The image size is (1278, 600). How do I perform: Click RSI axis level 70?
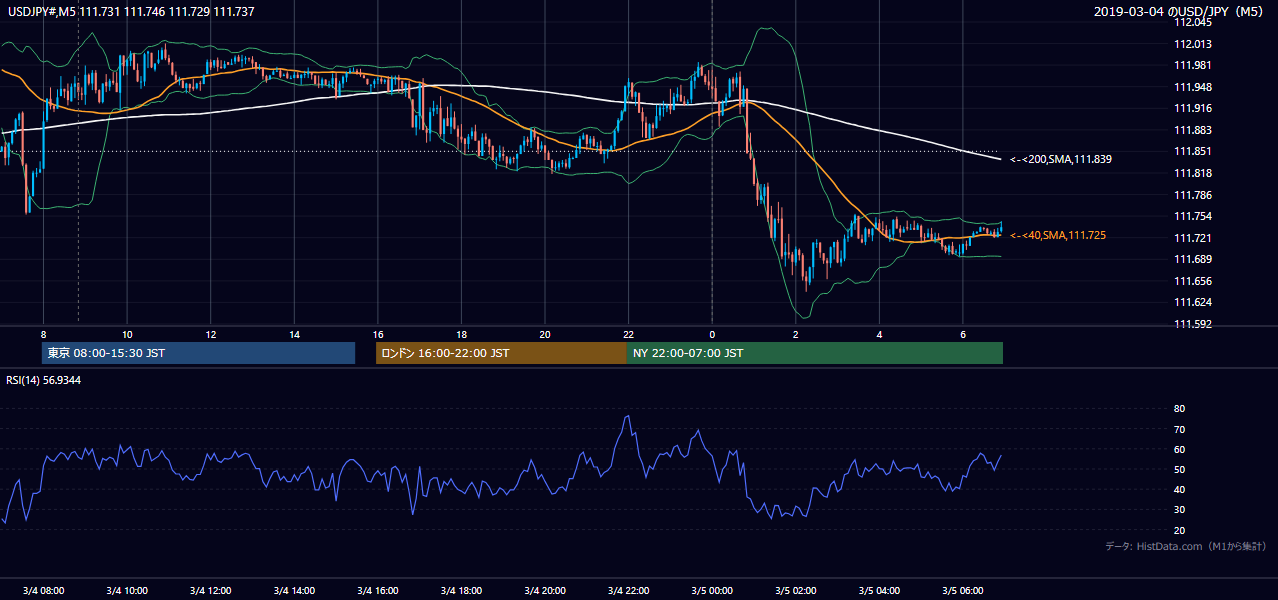click(1179, 429)
